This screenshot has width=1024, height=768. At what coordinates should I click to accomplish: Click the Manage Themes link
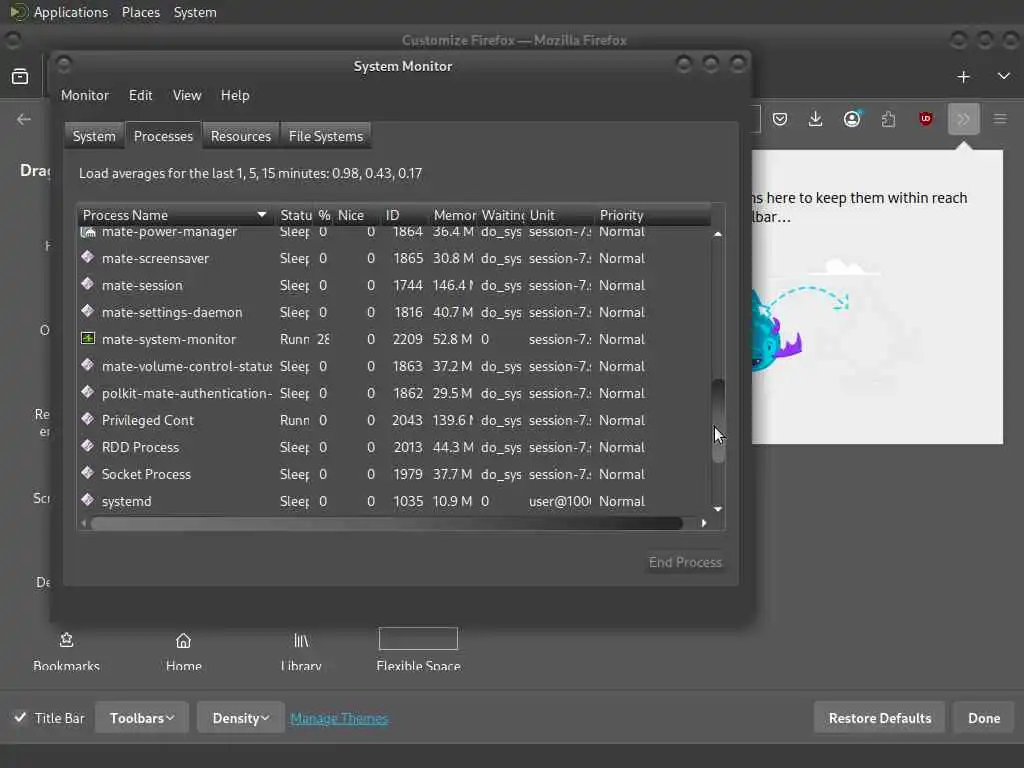[339, 718]
